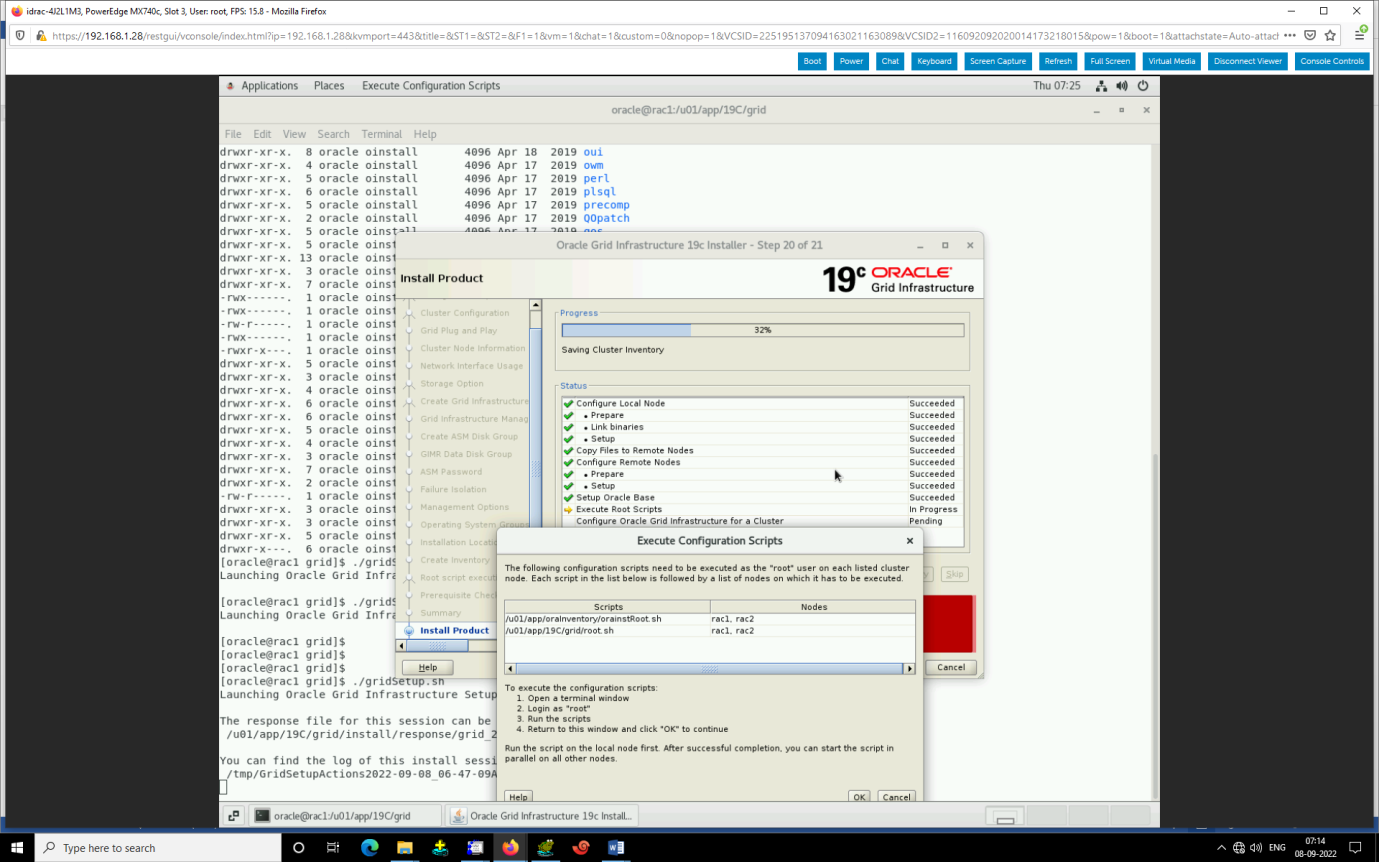The image size is (1379, 862).
Task: Open the terminal Help menu
Action: click(425, 134)
